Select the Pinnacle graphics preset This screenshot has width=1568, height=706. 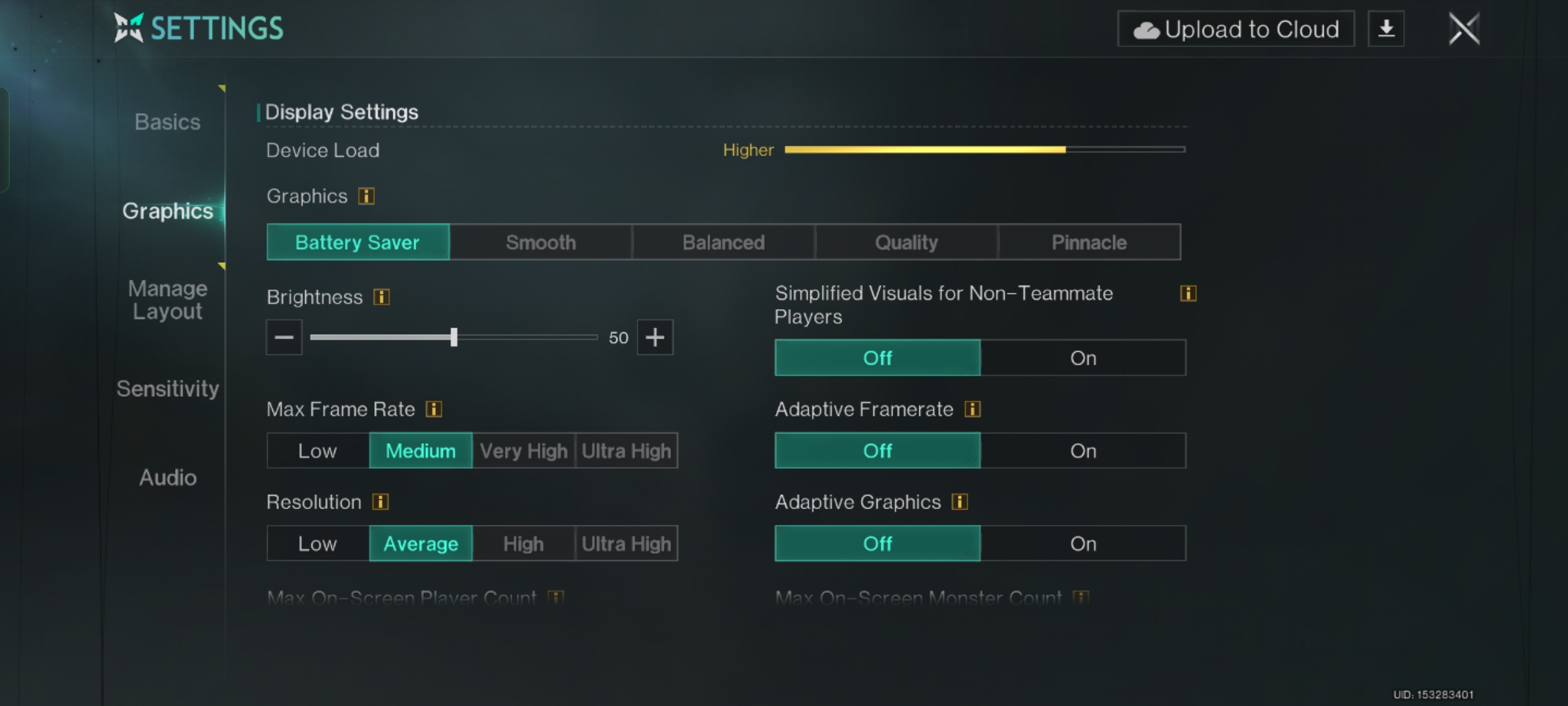tap(1088, 243)
